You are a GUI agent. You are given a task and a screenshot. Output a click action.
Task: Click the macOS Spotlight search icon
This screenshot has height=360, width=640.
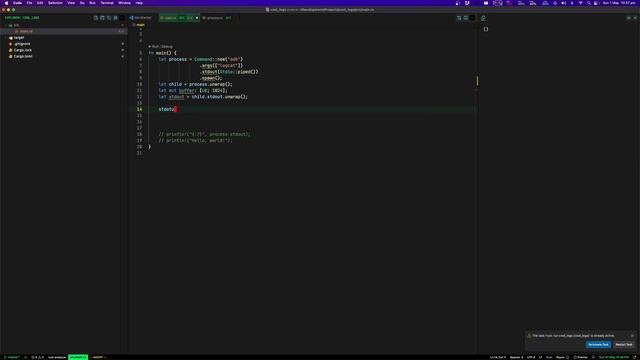589,3
